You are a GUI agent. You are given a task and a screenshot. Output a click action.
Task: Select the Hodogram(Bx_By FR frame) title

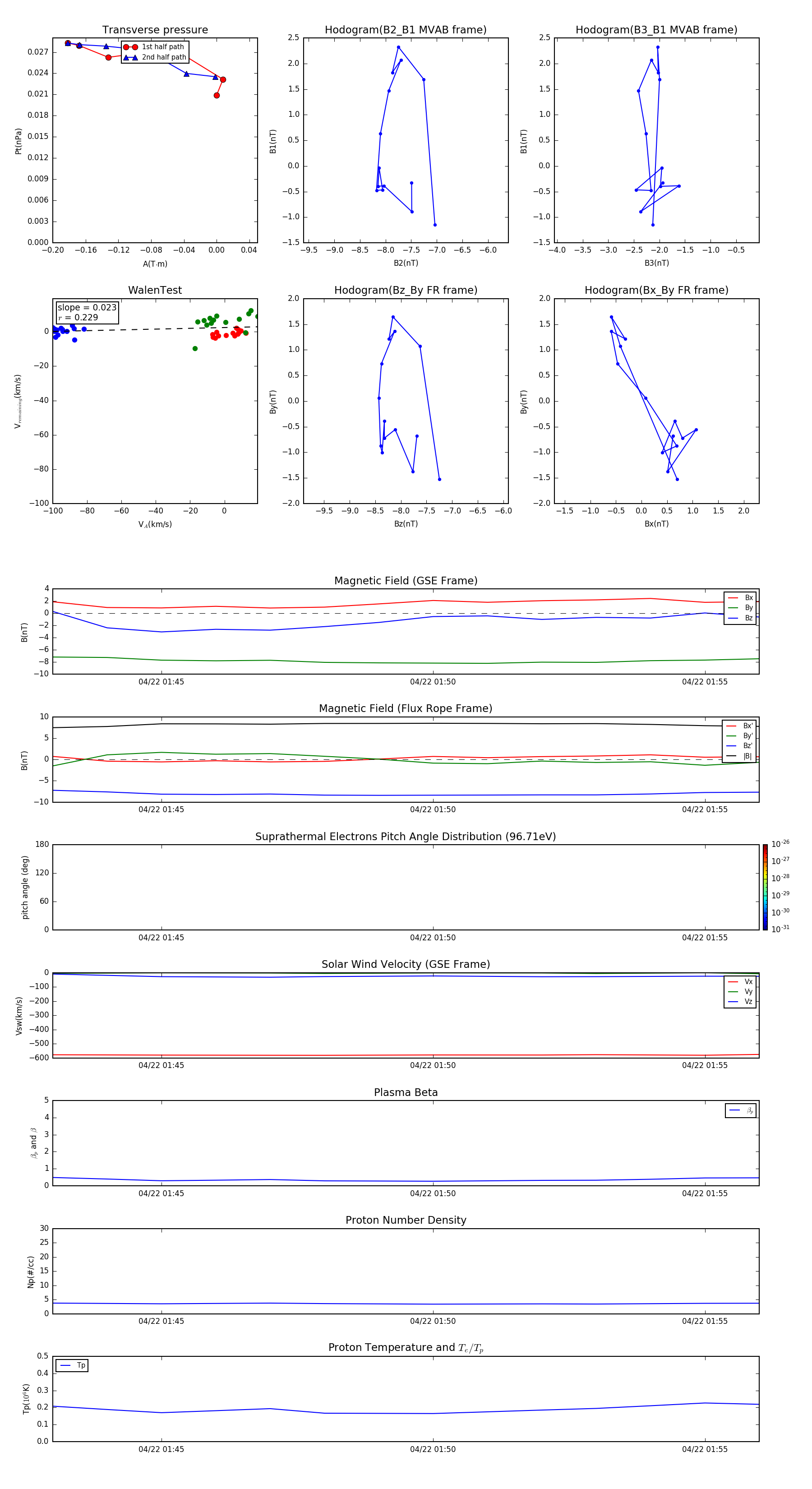tap(656, 290)
